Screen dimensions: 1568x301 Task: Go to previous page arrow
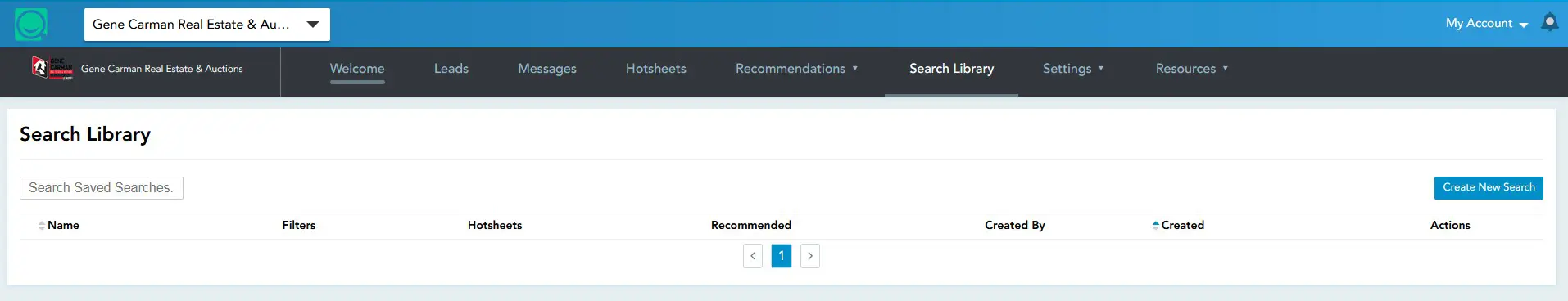pos(753,256)
